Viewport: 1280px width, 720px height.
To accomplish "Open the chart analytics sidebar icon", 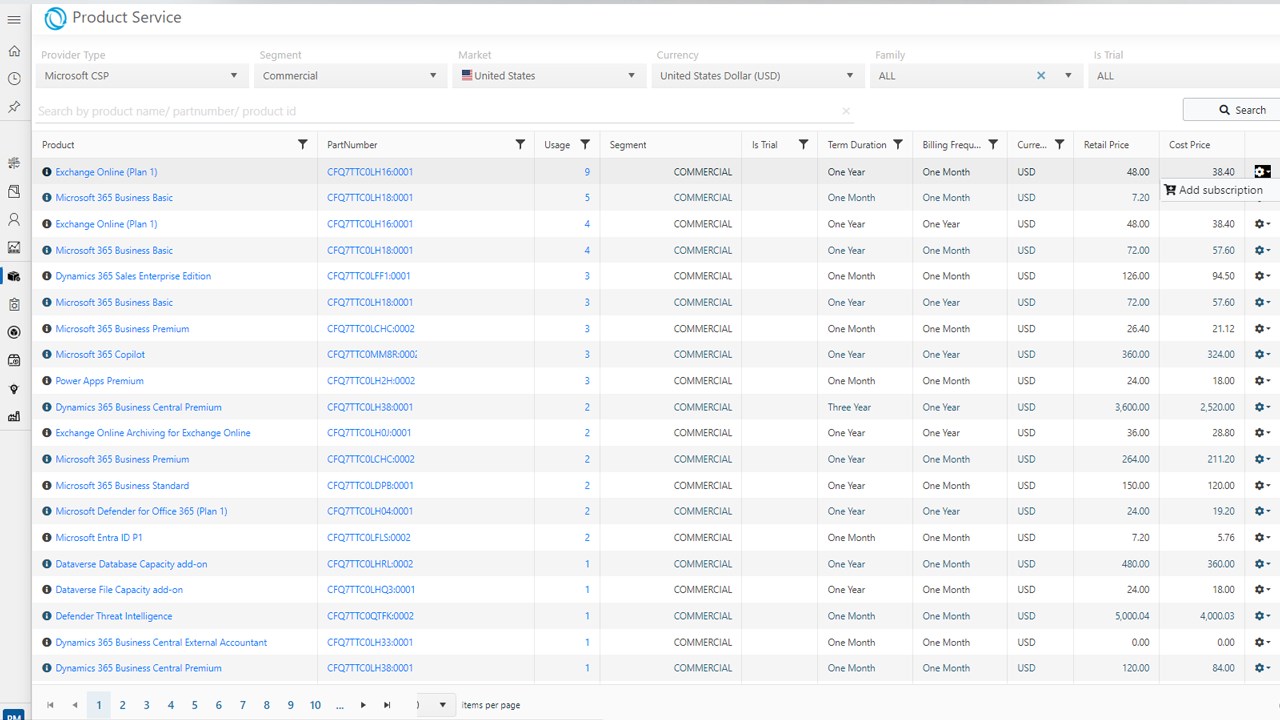I will pos(14,247).
